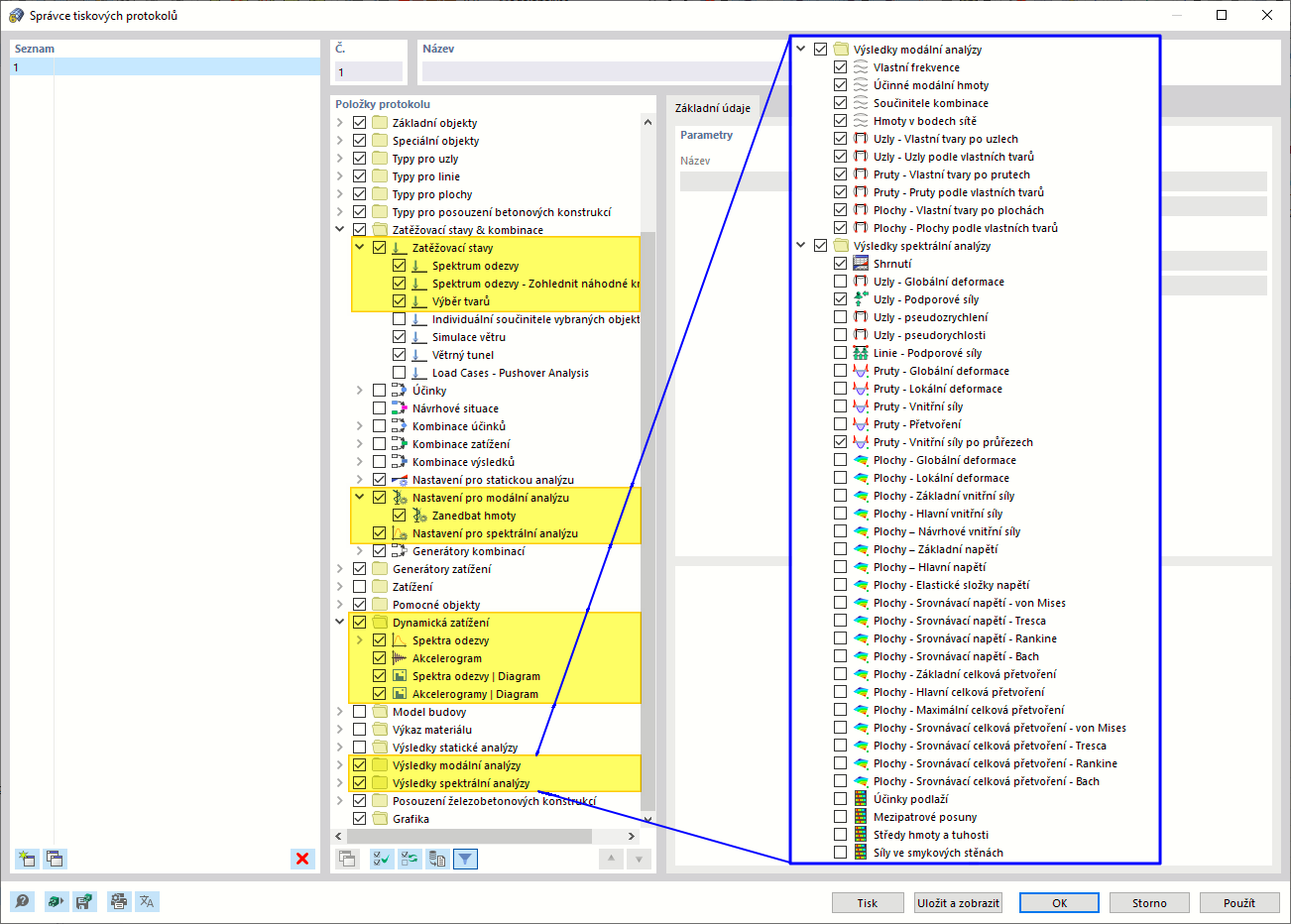Select the Pomocné objekty tree row
The width and height of the screenshot is (1291, 924).
tap(436, 605)
